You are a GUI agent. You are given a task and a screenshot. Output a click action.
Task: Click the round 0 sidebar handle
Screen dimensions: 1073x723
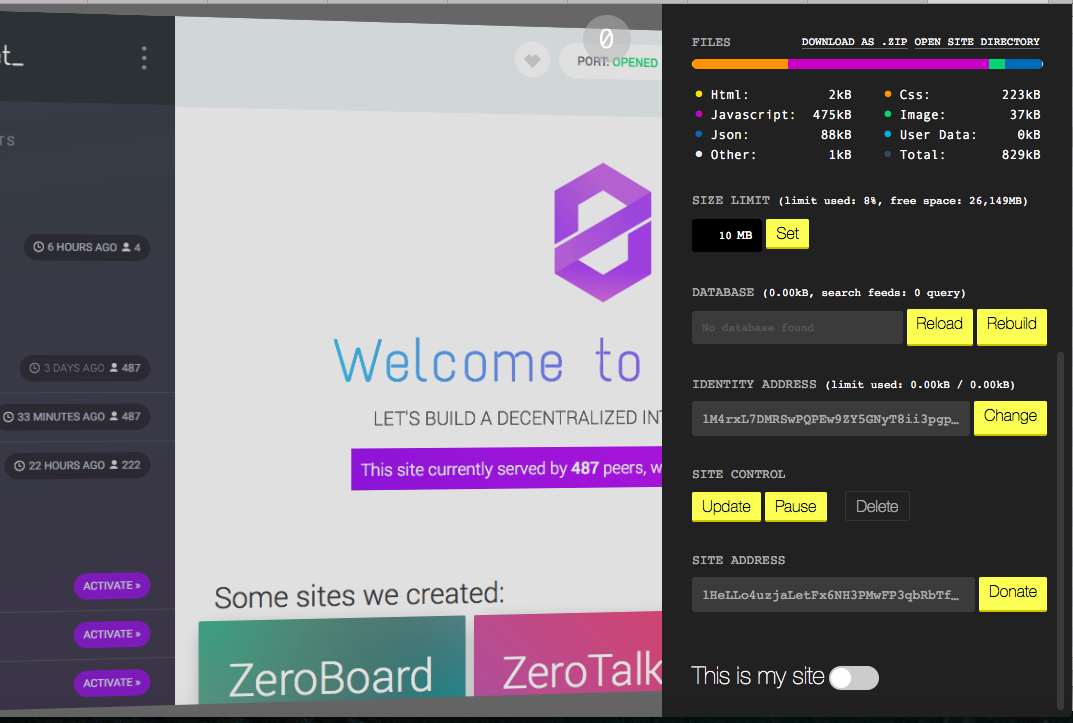[x=606, y=38]
